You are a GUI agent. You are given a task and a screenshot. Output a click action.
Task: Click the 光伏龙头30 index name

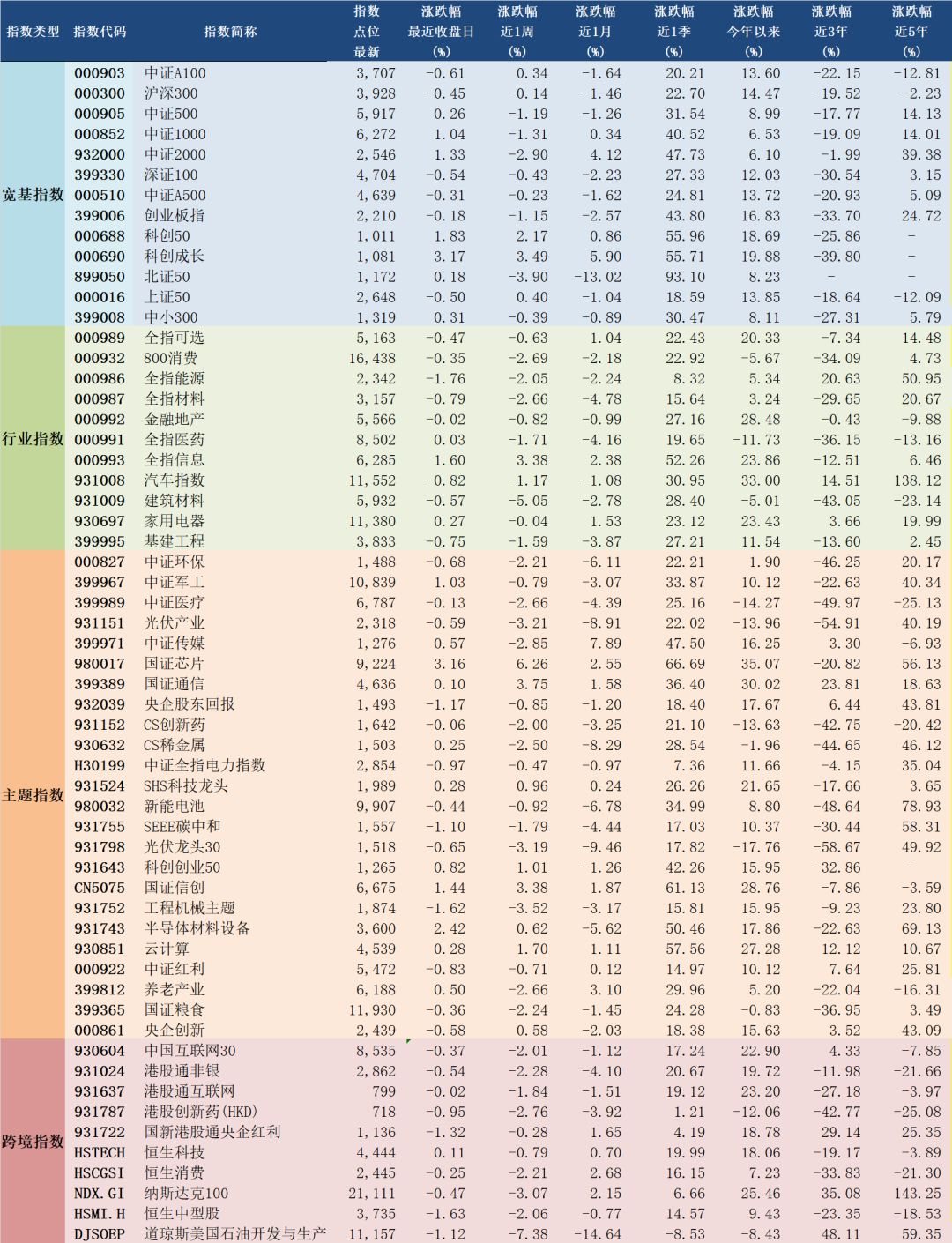click(182, 847)
